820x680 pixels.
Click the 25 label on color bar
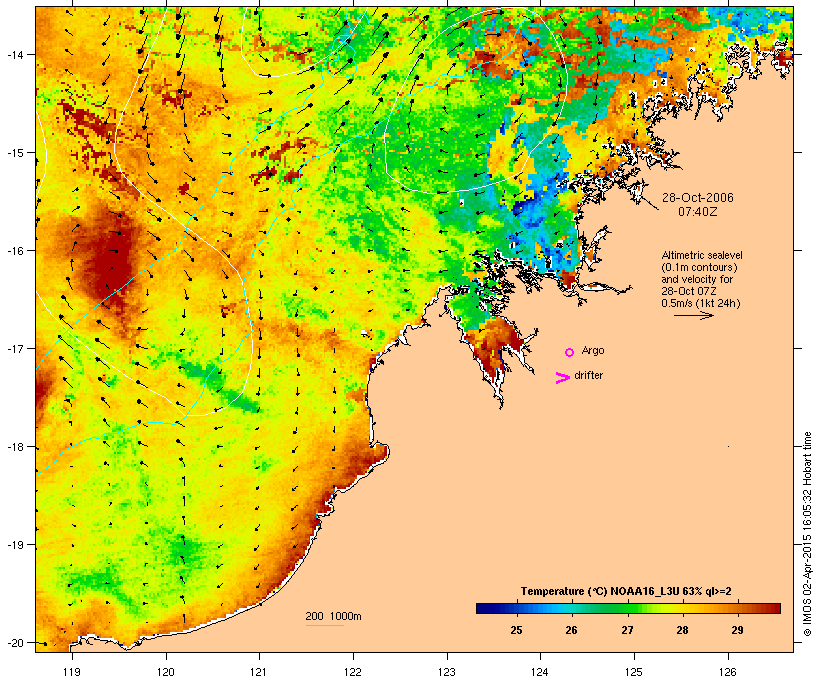coord(516,630)
